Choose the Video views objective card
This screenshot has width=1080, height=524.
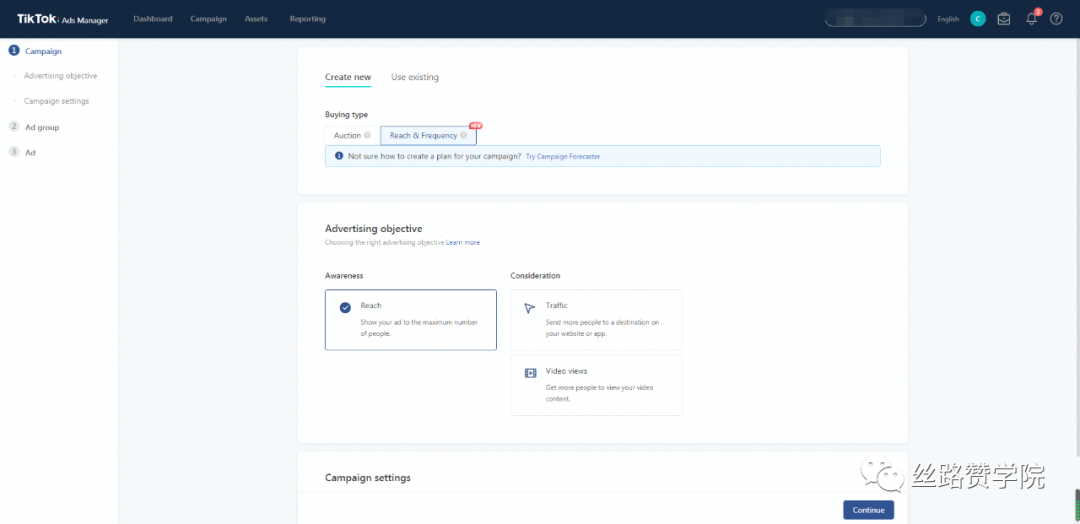click(596, 385)
